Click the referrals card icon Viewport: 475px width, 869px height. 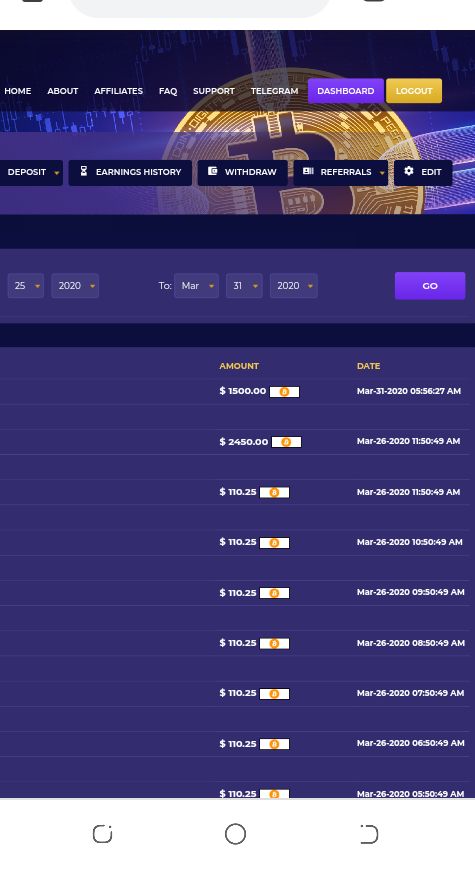point(308,171)
